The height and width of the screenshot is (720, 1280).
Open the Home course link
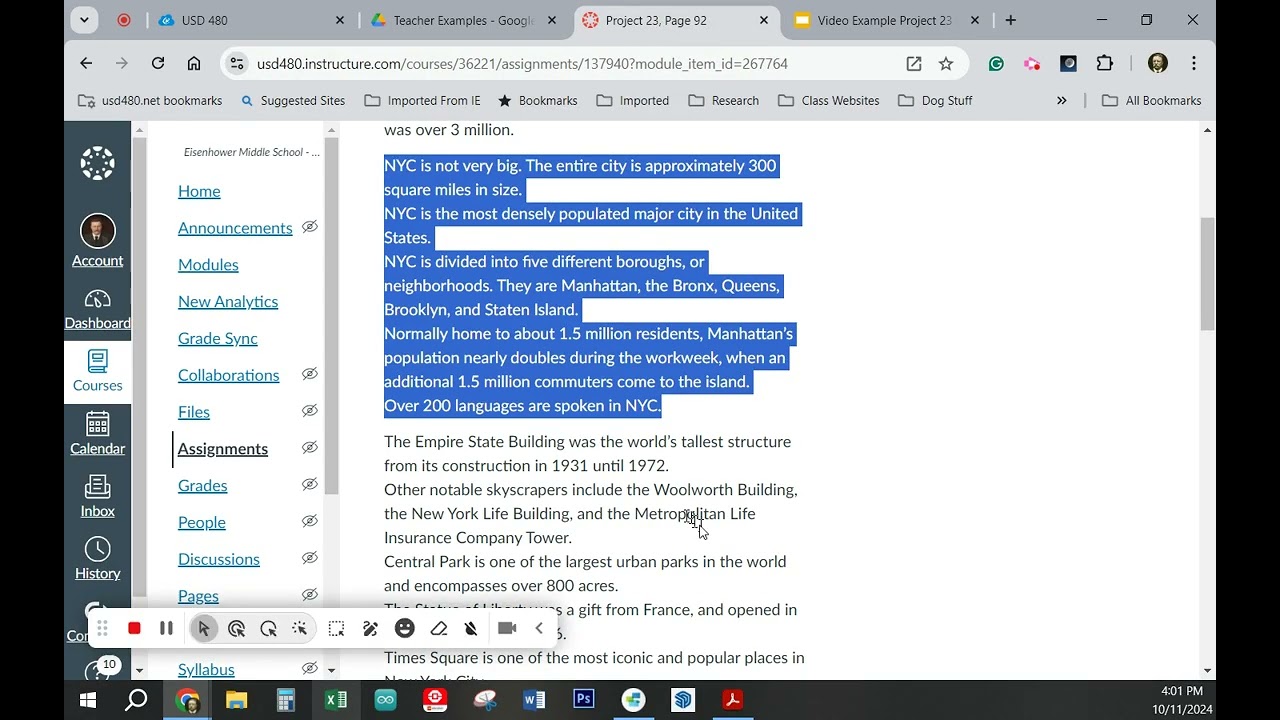[x=199, y=191]
